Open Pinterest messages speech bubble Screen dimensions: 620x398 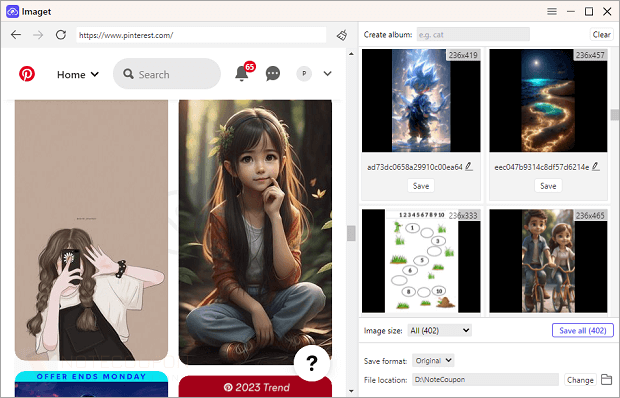[x=273, y=74]
